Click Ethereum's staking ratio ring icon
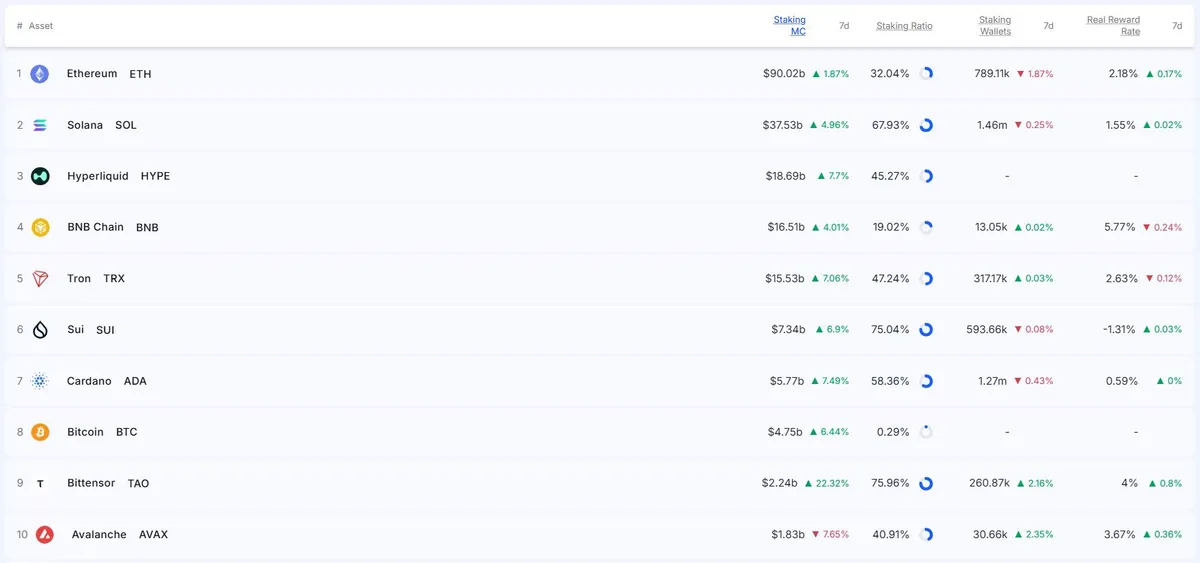The width and height of the screenshot is (1200, 563). coord(926,74)
